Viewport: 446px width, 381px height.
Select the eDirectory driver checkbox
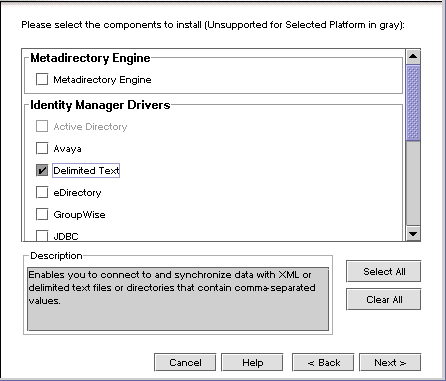42,192
